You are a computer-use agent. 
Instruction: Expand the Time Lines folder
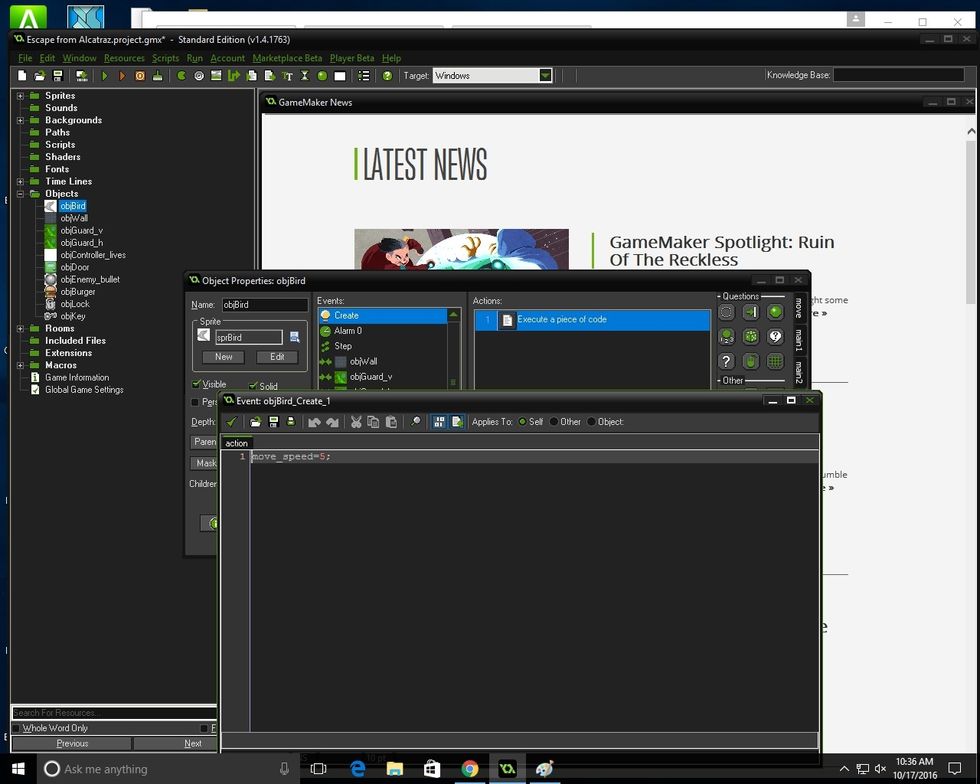(x=20, y=181)
